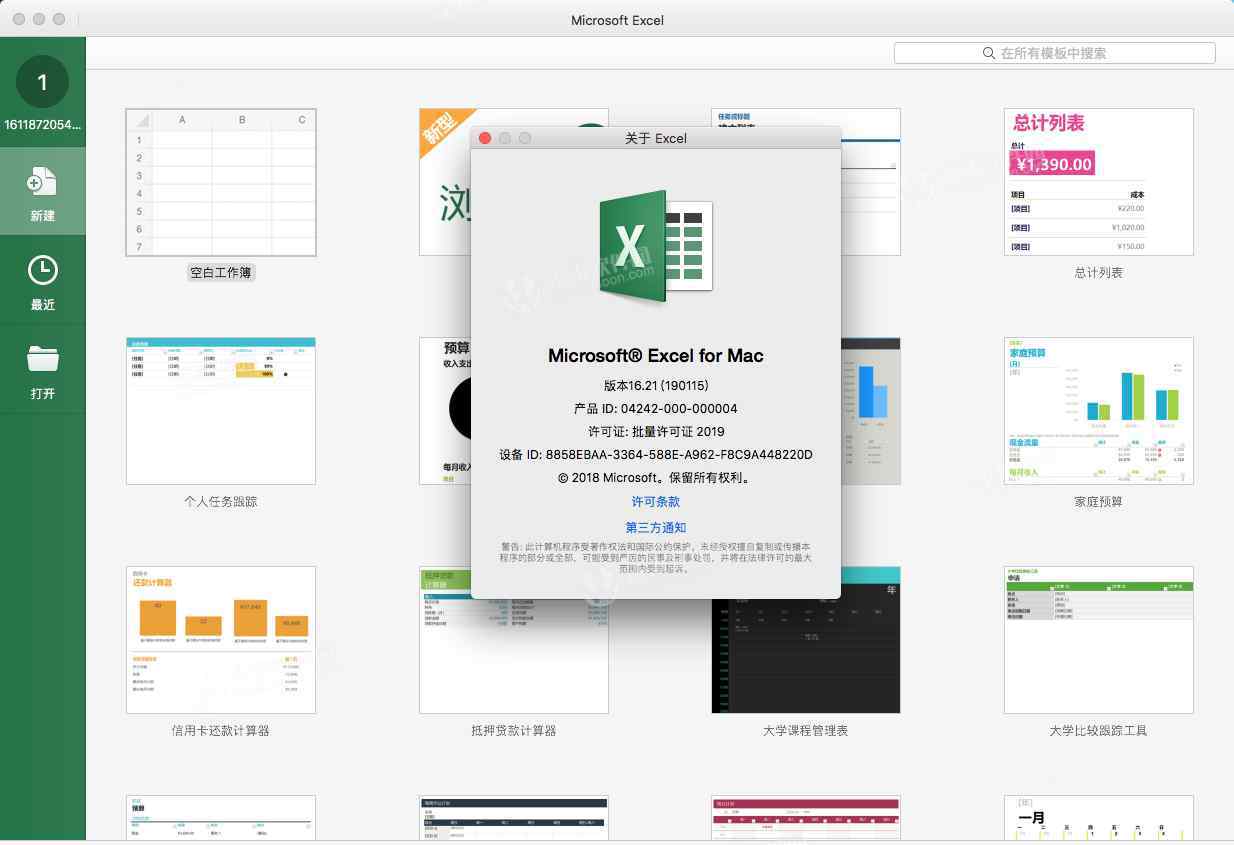This screenshot has width=1234, height=845.
Task: Select the 家庭预算 template thumbnail
Action: click(1099, 411)
